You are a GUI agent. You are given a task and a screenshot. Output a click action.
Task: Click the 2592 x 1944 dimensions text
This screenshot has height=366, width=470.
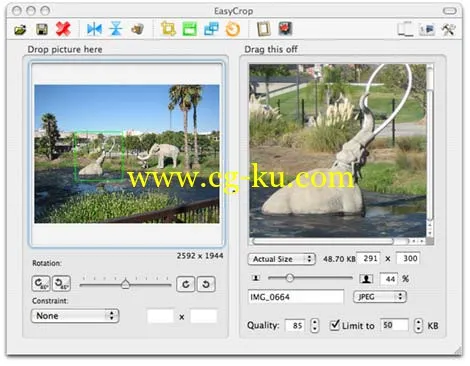pos(200,256)
